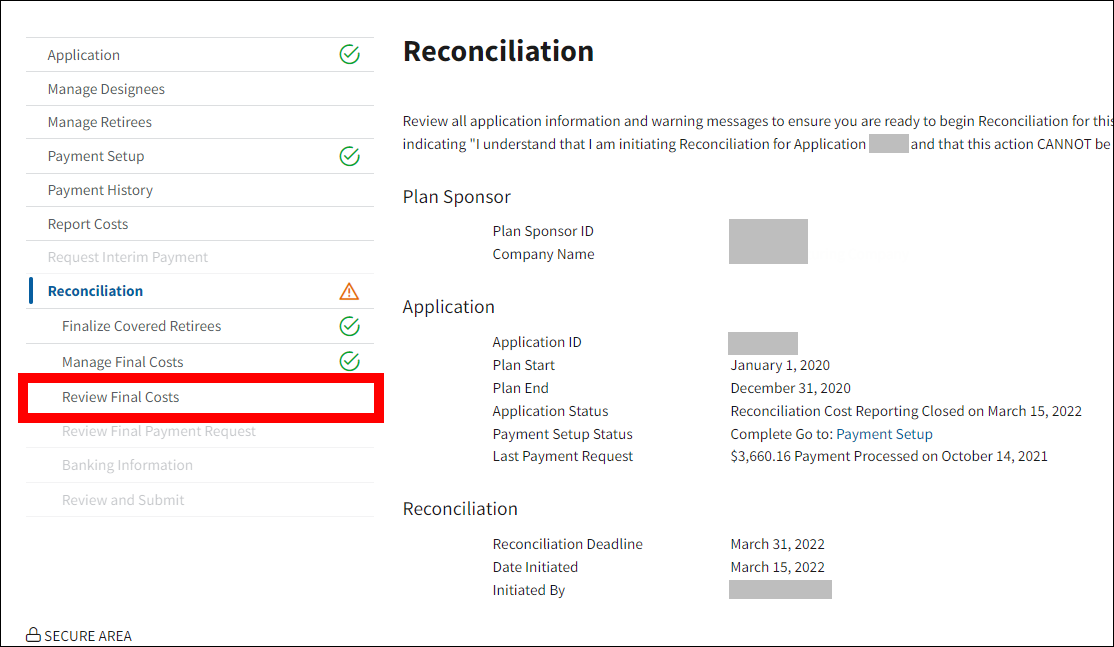Go to Manage Designees in the sidebar
1114x647 pixels.
106,89
